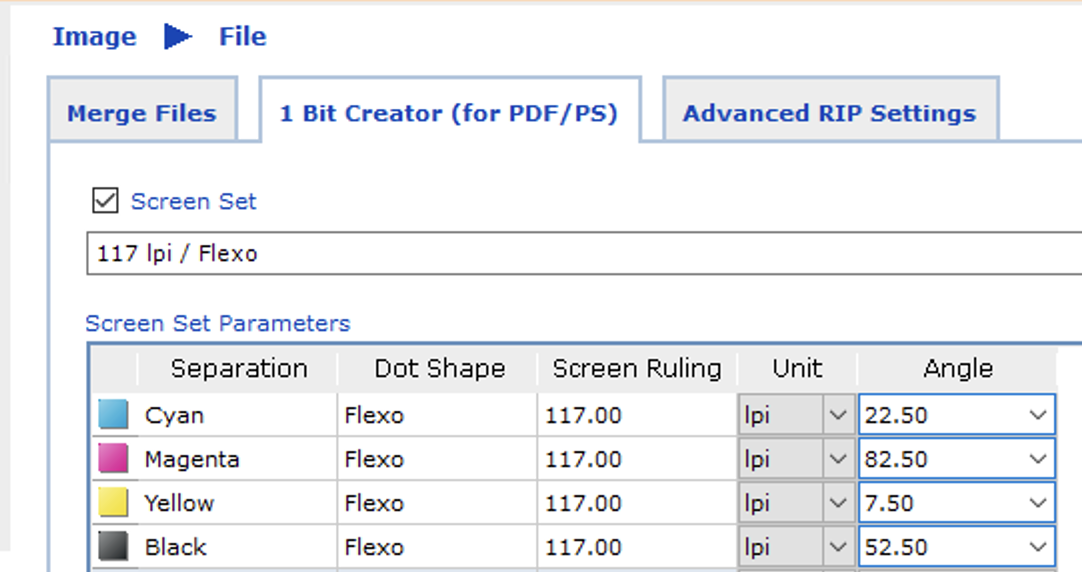1082x572 pixels.
Task: Open the Yellow angle dropdown
Action: click(1037, 503)
